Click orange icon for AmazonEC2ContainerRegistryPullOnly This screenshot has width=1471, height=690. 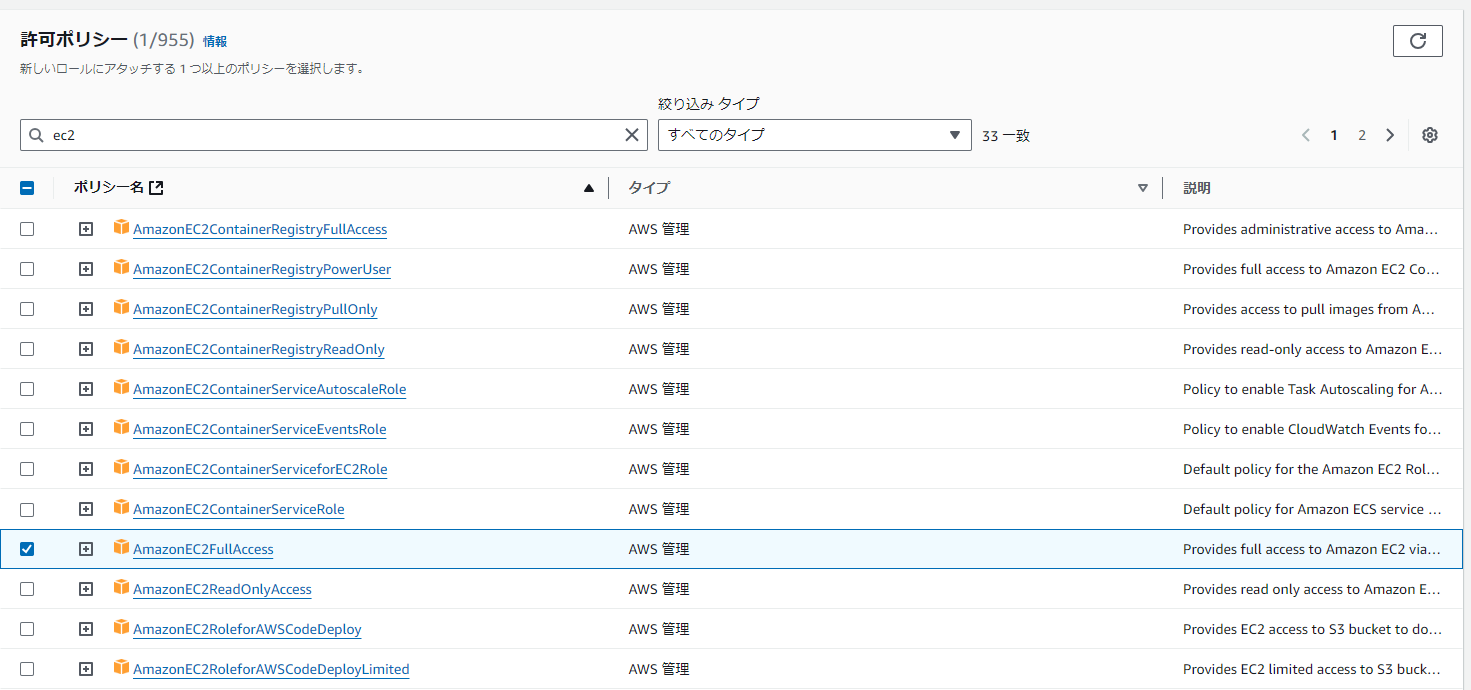122,307
